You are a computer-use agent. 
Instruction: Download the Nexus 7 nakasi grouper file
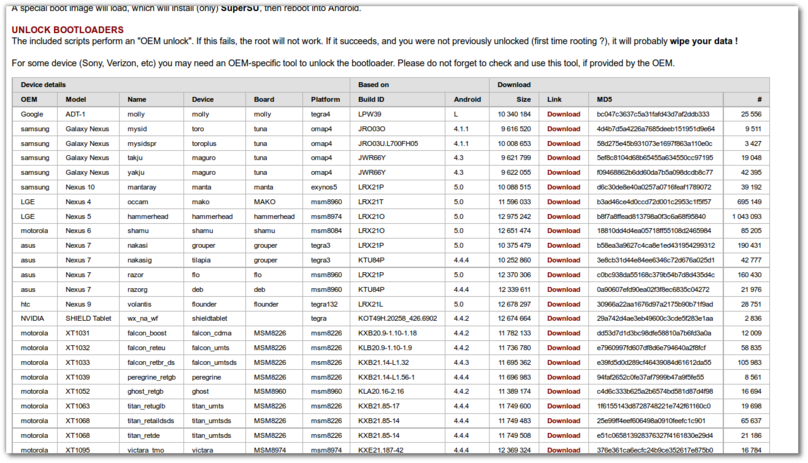pyautogui.click(x=563, y=245)
